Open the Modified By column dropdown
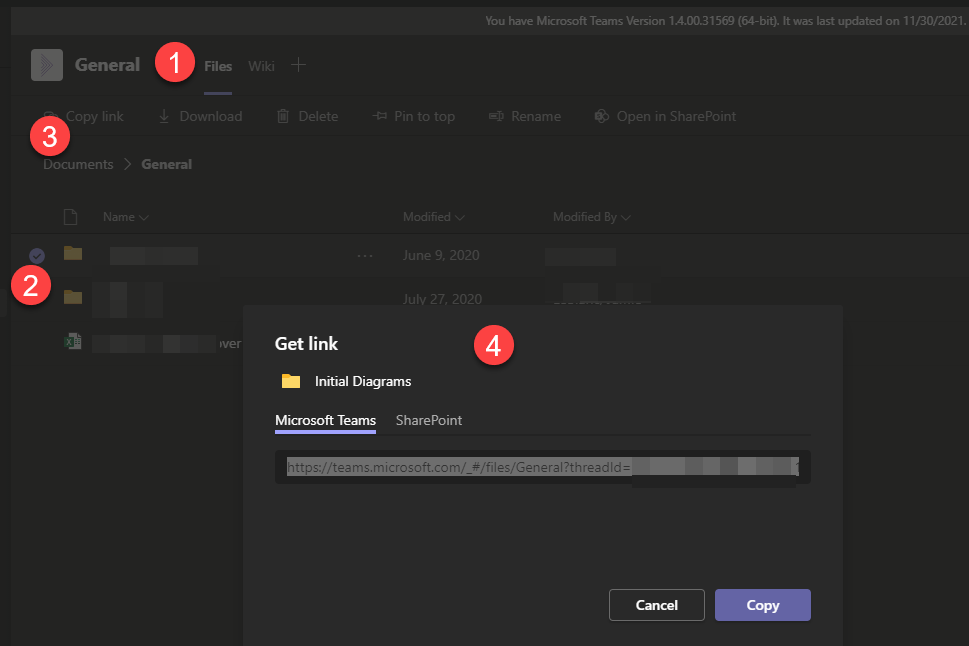The height and width of the screenshot is (646, 969). click(591, 217)
